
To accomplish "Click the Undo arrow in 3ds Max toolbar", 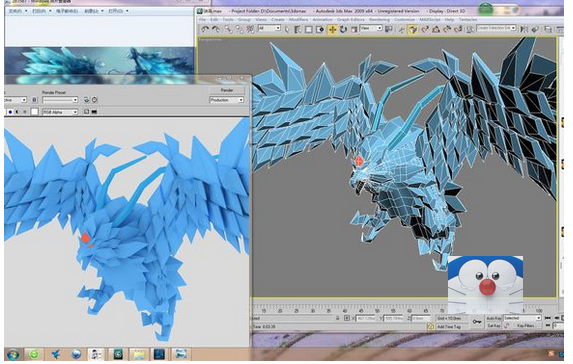I will [205, 30].
